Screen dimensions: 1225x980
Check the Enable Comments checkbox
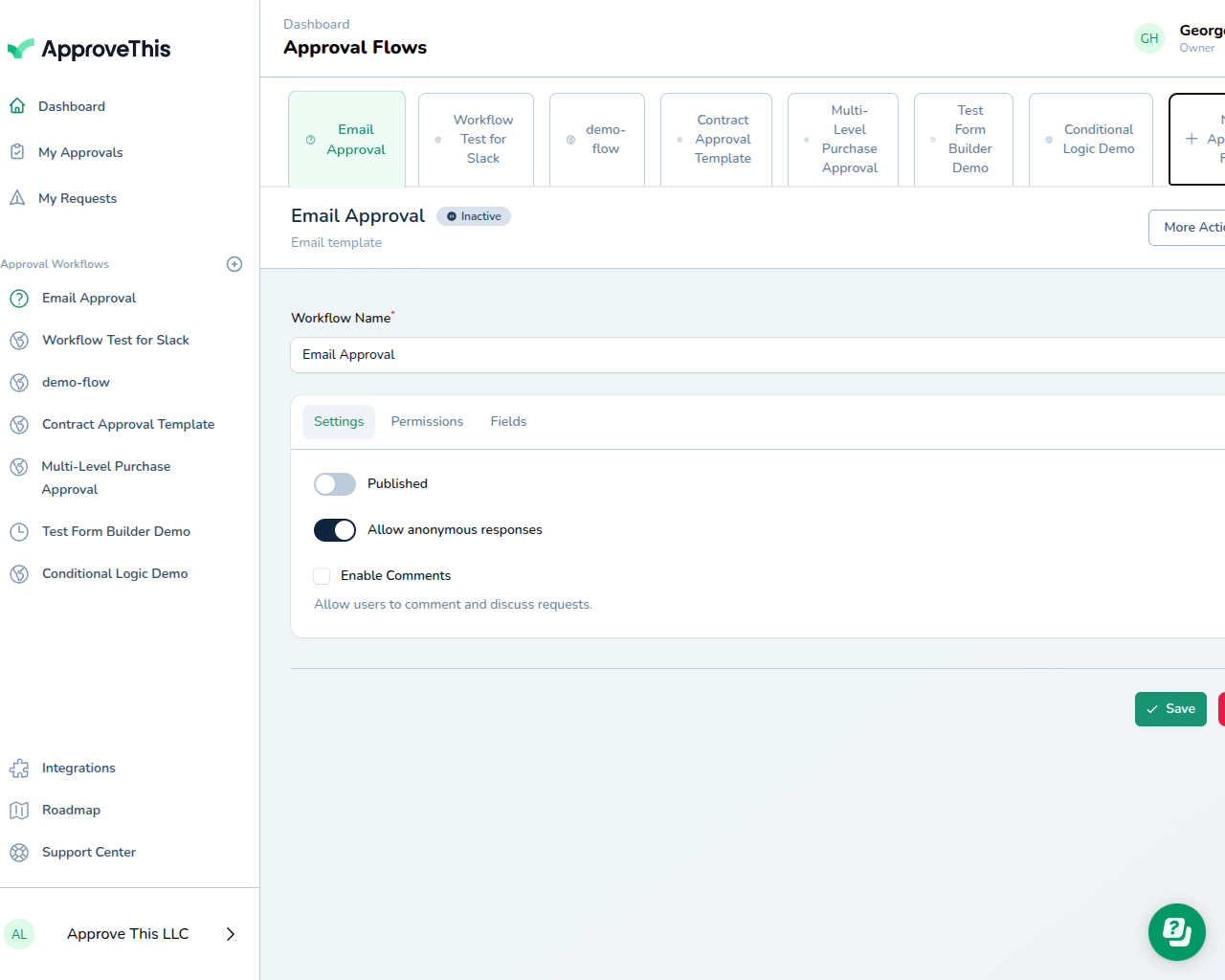coord(322,576)
